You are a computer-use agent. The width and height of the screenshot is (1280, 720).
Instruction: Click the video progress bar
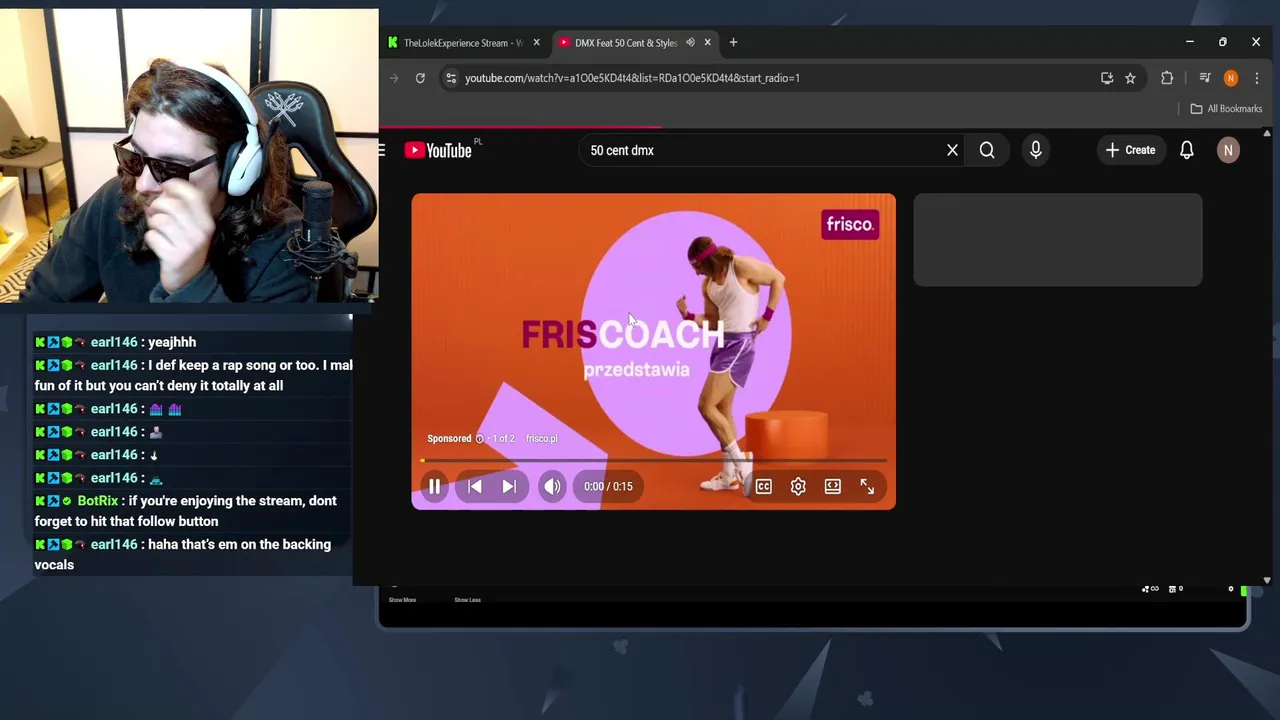653,461
